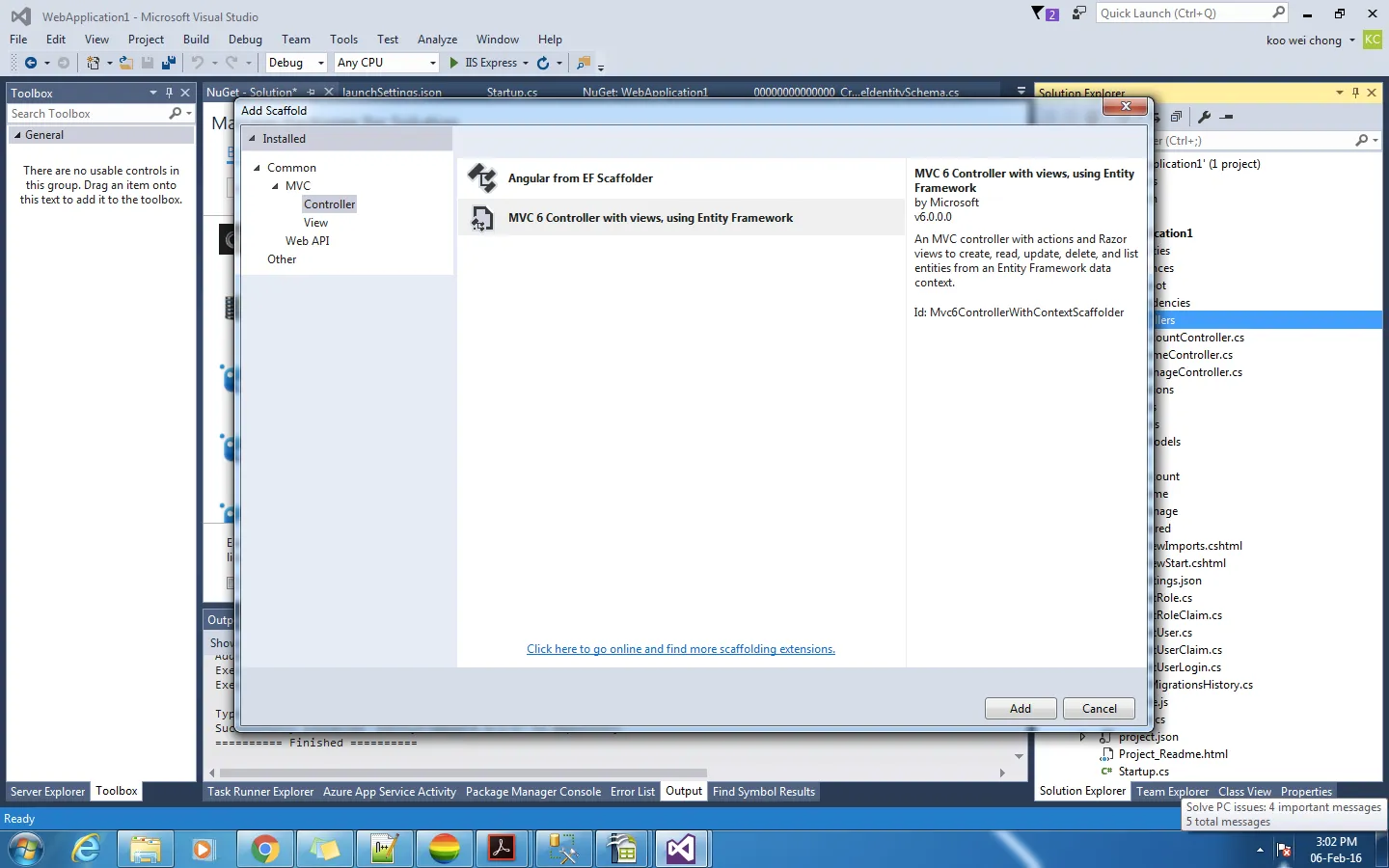Open the IIS Express target dropdown arrow
The image size is (1389, 868).
coord(526,63)
